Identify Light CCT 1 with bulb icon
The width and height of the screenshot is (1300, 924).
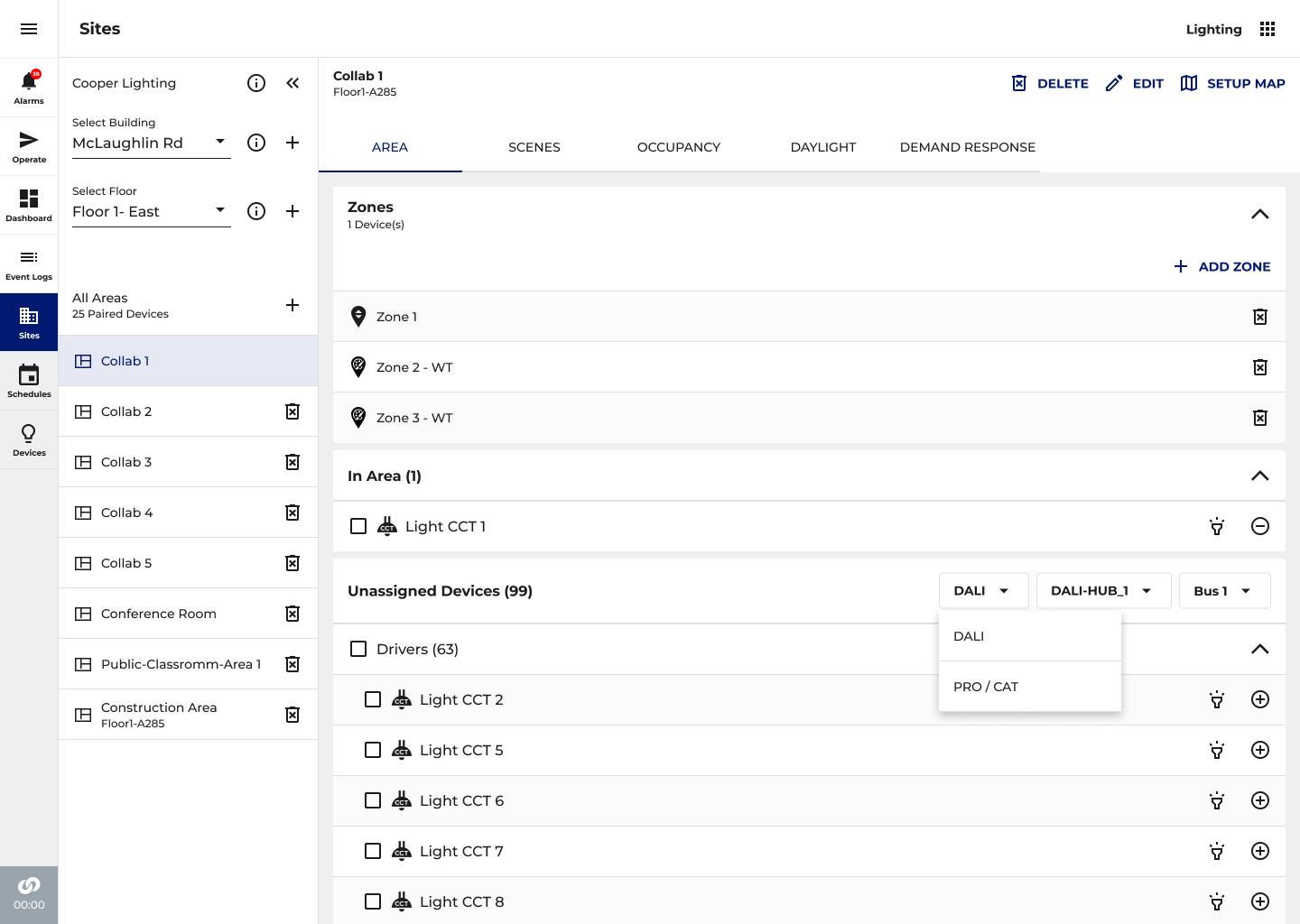click(1217, 526)
